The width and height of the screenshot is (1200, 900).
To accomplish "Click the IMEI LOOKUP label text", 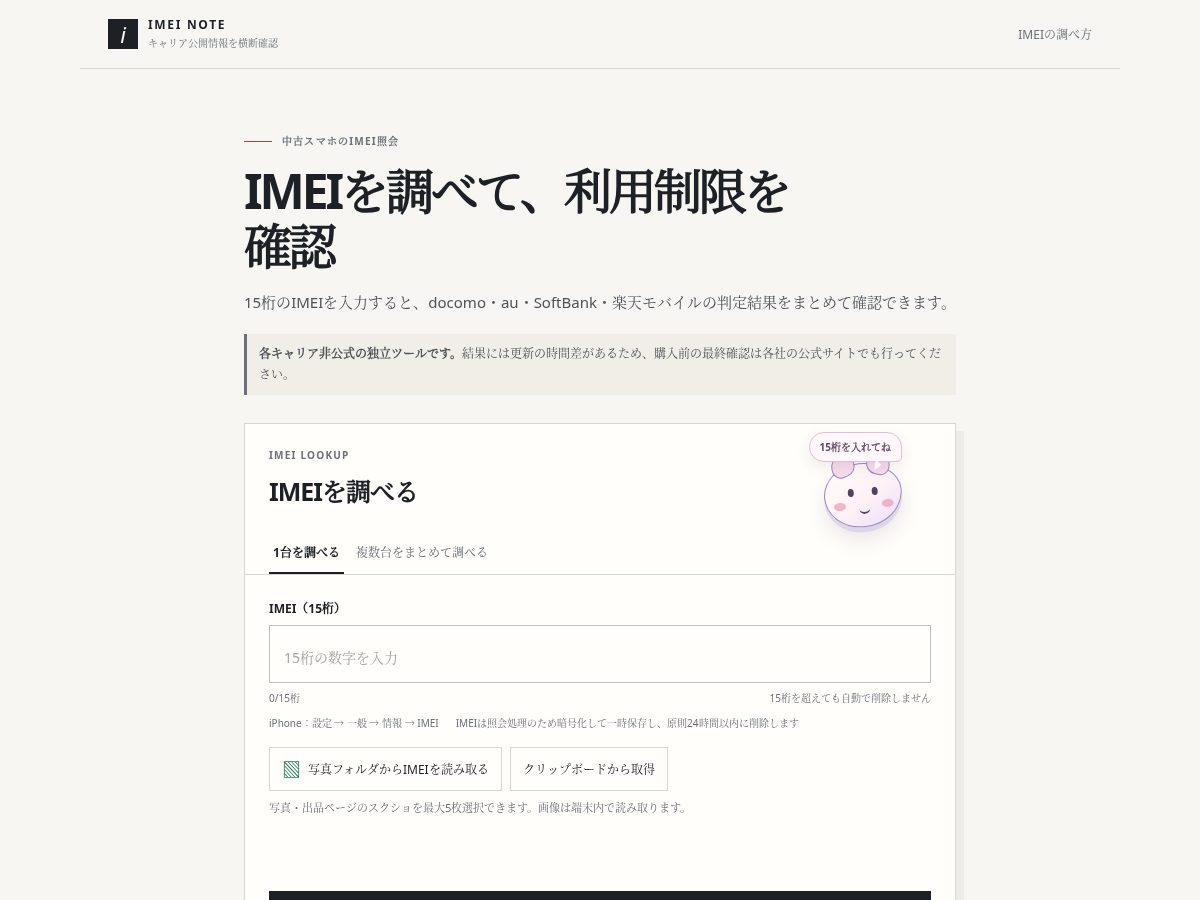I will tap(309, 455).
